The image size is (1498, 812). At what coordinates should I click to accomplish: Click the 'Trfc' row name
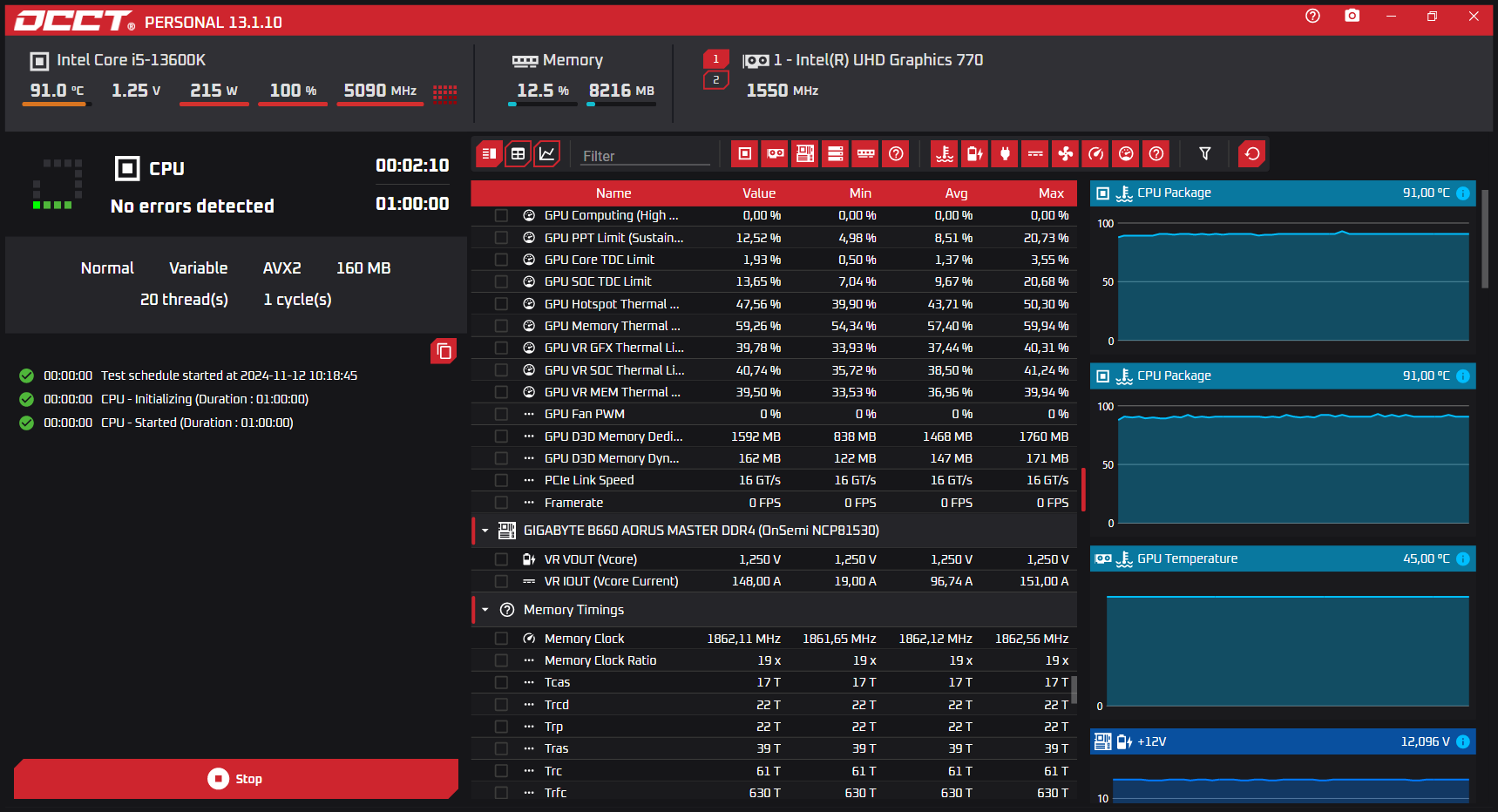[x=555, y=793]
